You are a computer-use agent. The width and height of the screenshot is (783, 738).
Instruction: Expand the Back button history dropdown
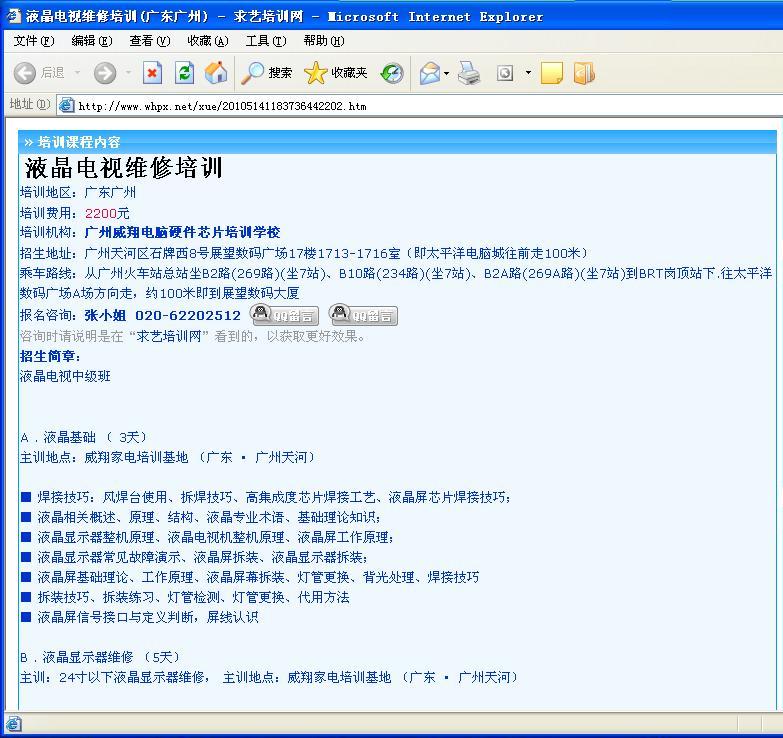point(75,73)
